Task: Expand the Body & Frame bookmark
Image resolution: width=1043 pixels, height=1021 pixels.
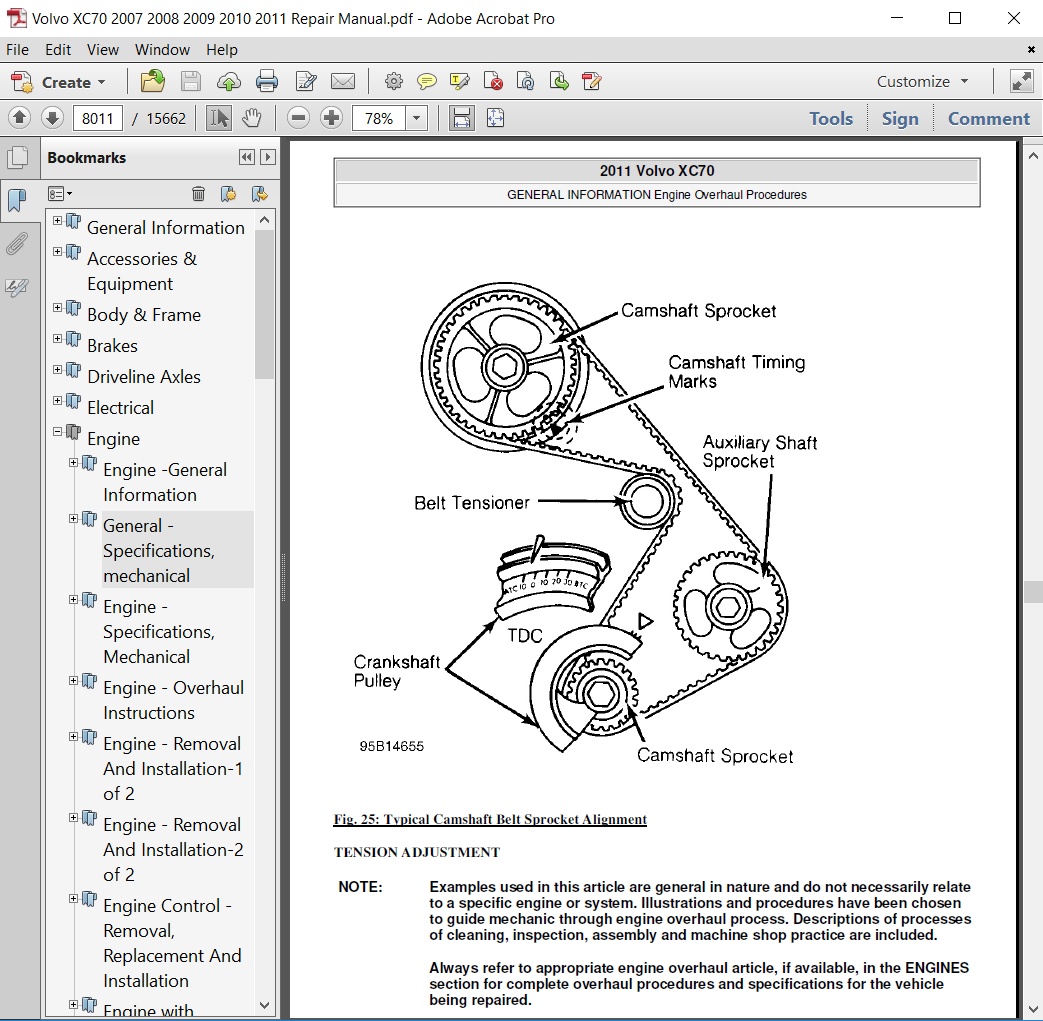Action: pyautogui.click(x=57, y=307)
